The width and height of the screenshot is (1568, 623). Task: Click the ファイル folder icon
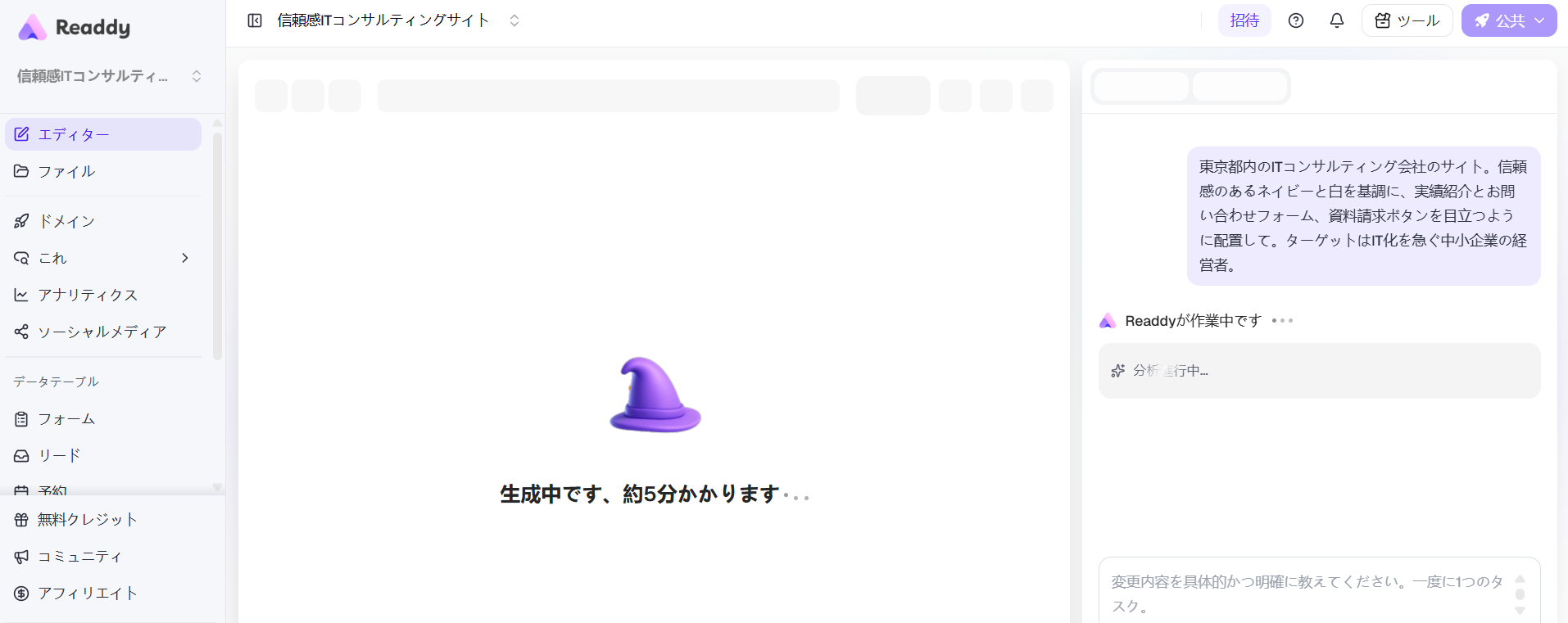click(x=21, y=171)
